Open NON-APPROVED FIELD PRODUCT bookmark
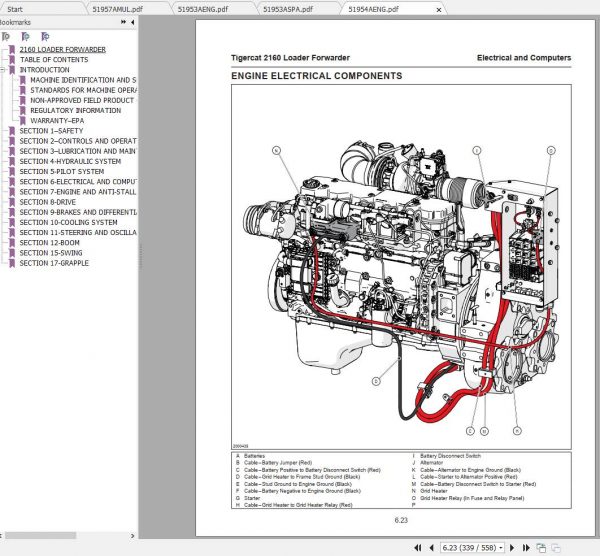 [82, 100]
